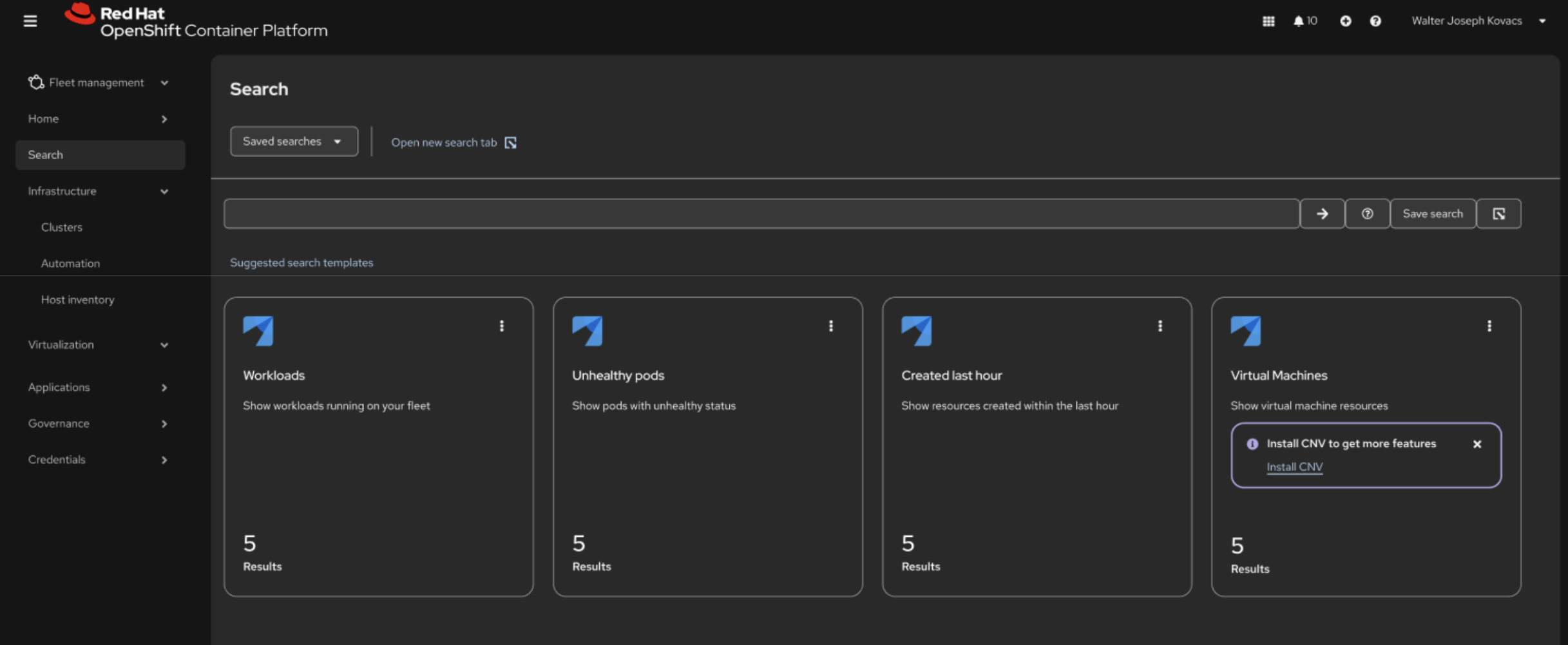Open the Saved searches dropdown
This screenshot has width=1568, height=645.
pyautogui.click(x=294, y=142)
